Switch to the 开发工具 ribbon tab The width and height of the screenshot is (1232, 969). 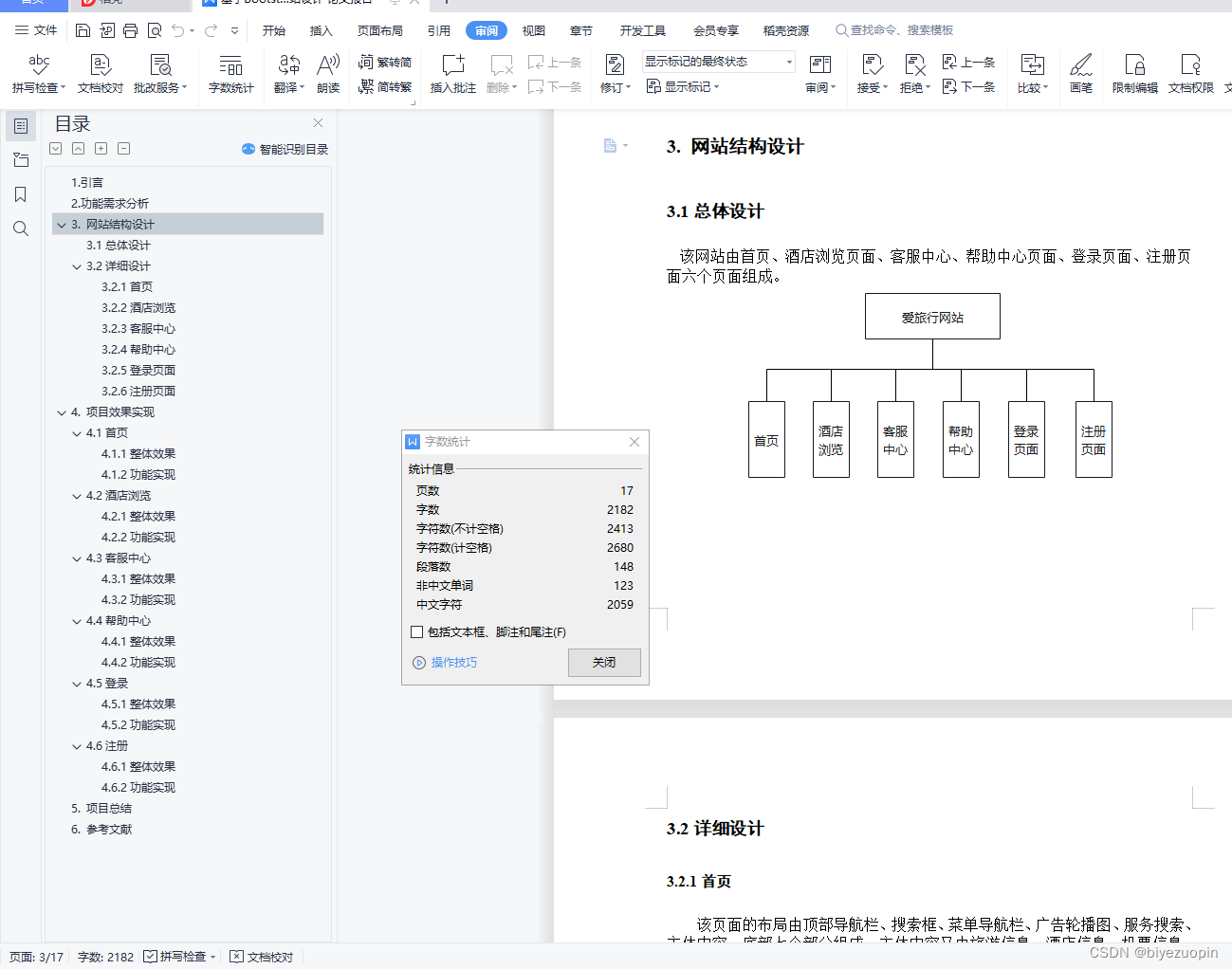(x=643, y=30)
